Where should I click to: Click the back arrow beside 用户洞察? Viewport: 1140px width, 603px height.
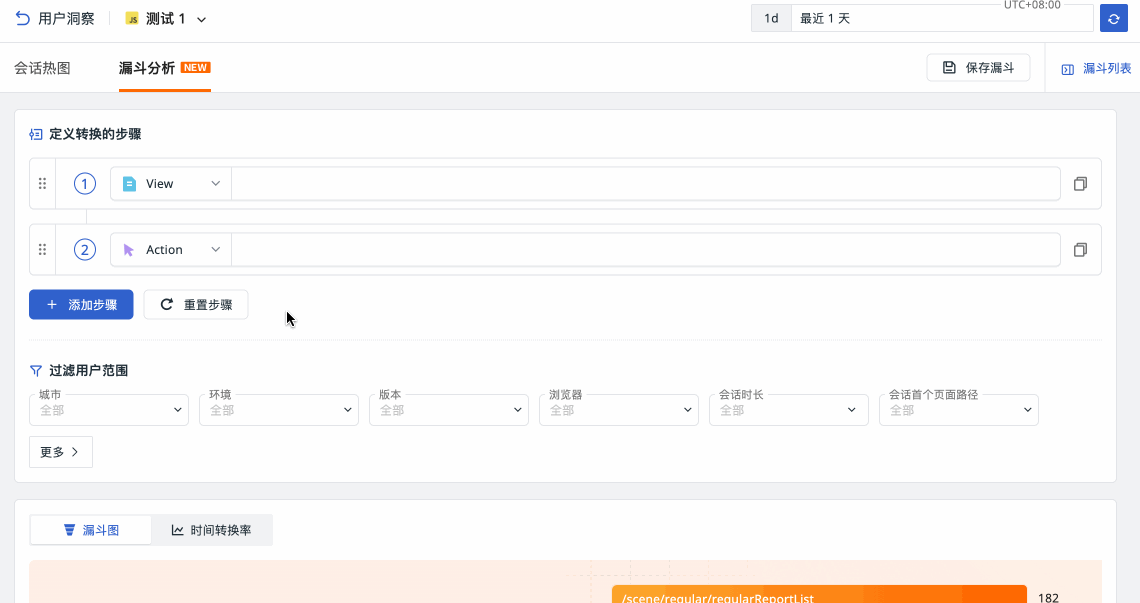tap(22, 18)
